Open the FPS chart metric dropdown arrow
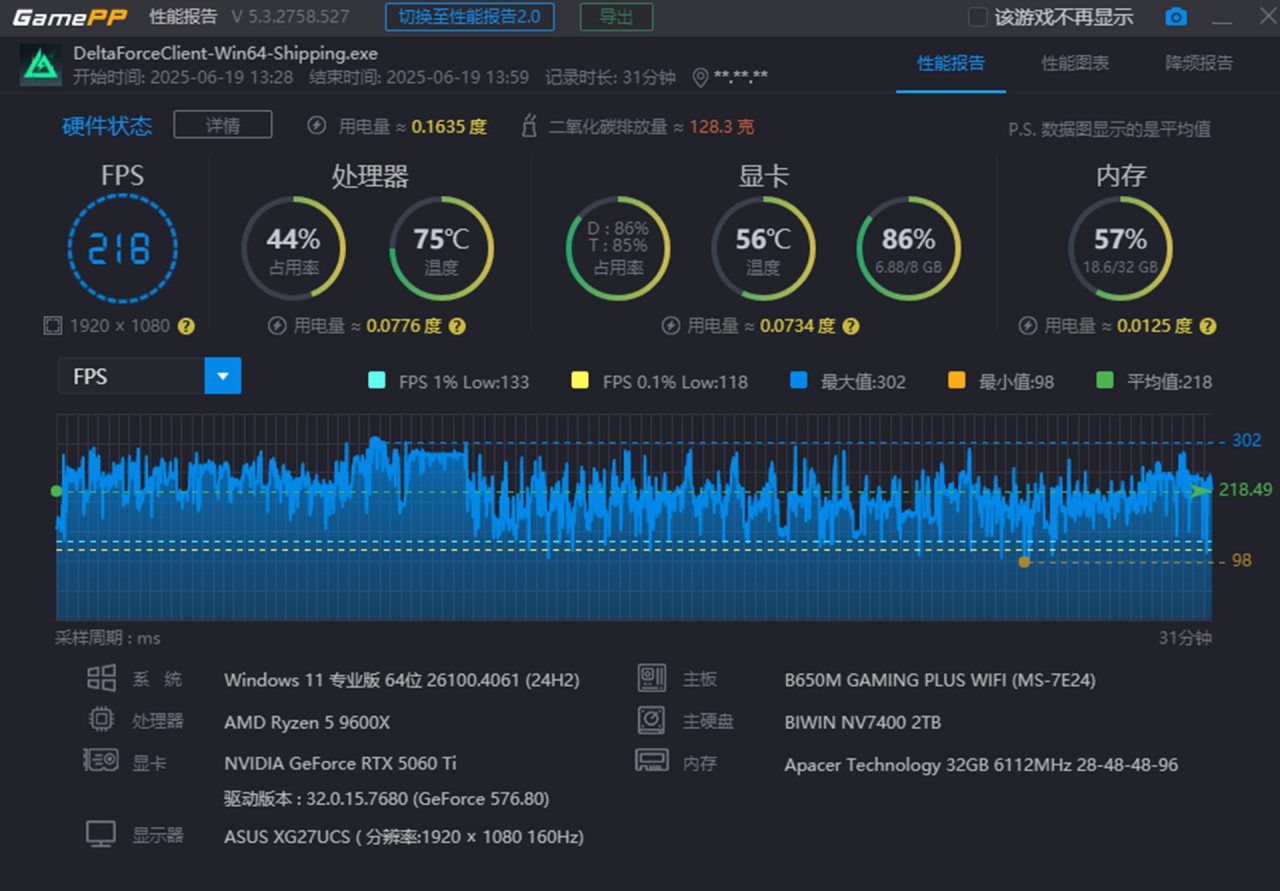Viewport: 1280px width, 891px height. click(223, 376)
